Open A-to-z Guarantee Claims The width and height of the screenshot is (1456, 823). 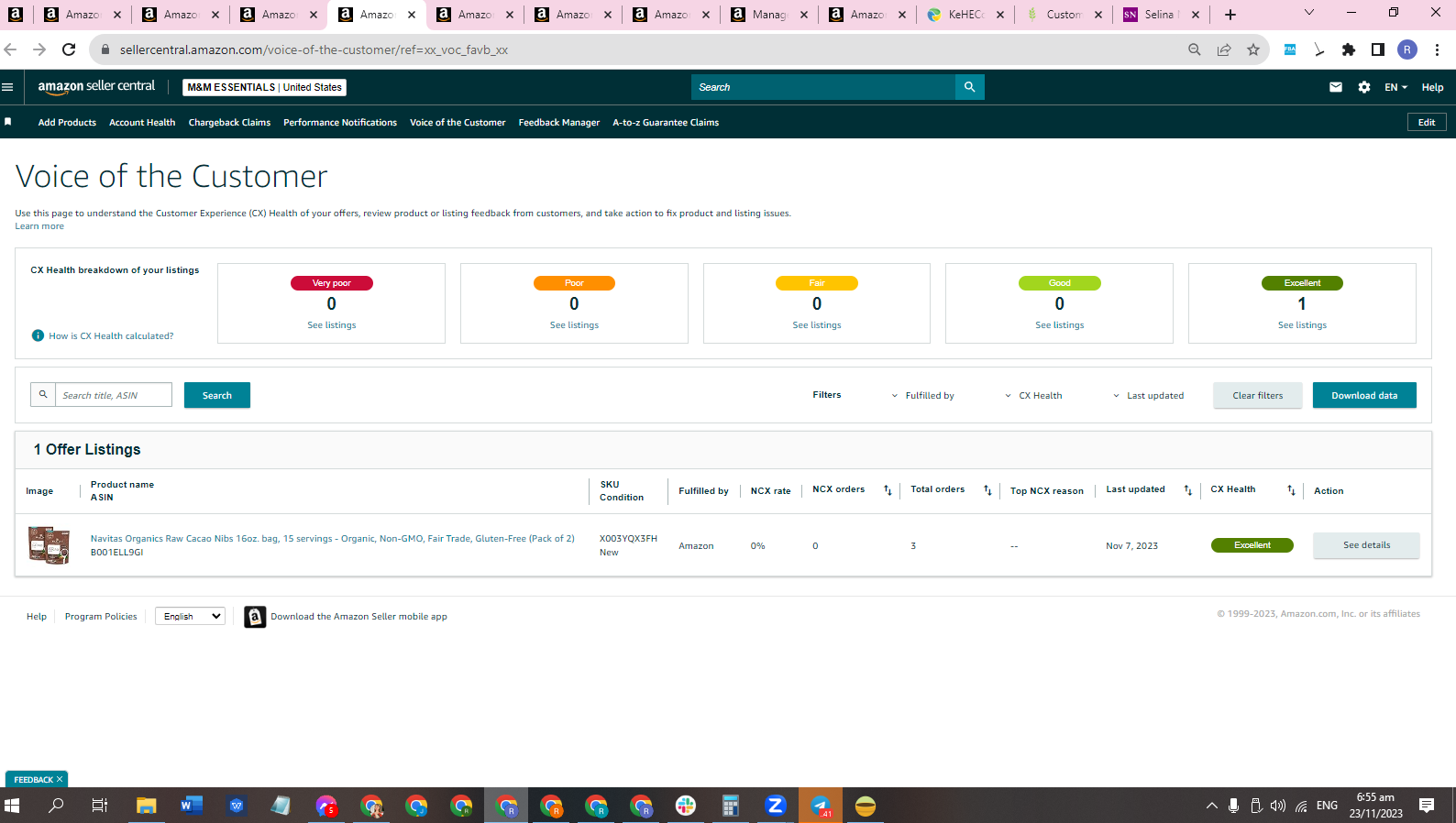[x=666, y=123]
